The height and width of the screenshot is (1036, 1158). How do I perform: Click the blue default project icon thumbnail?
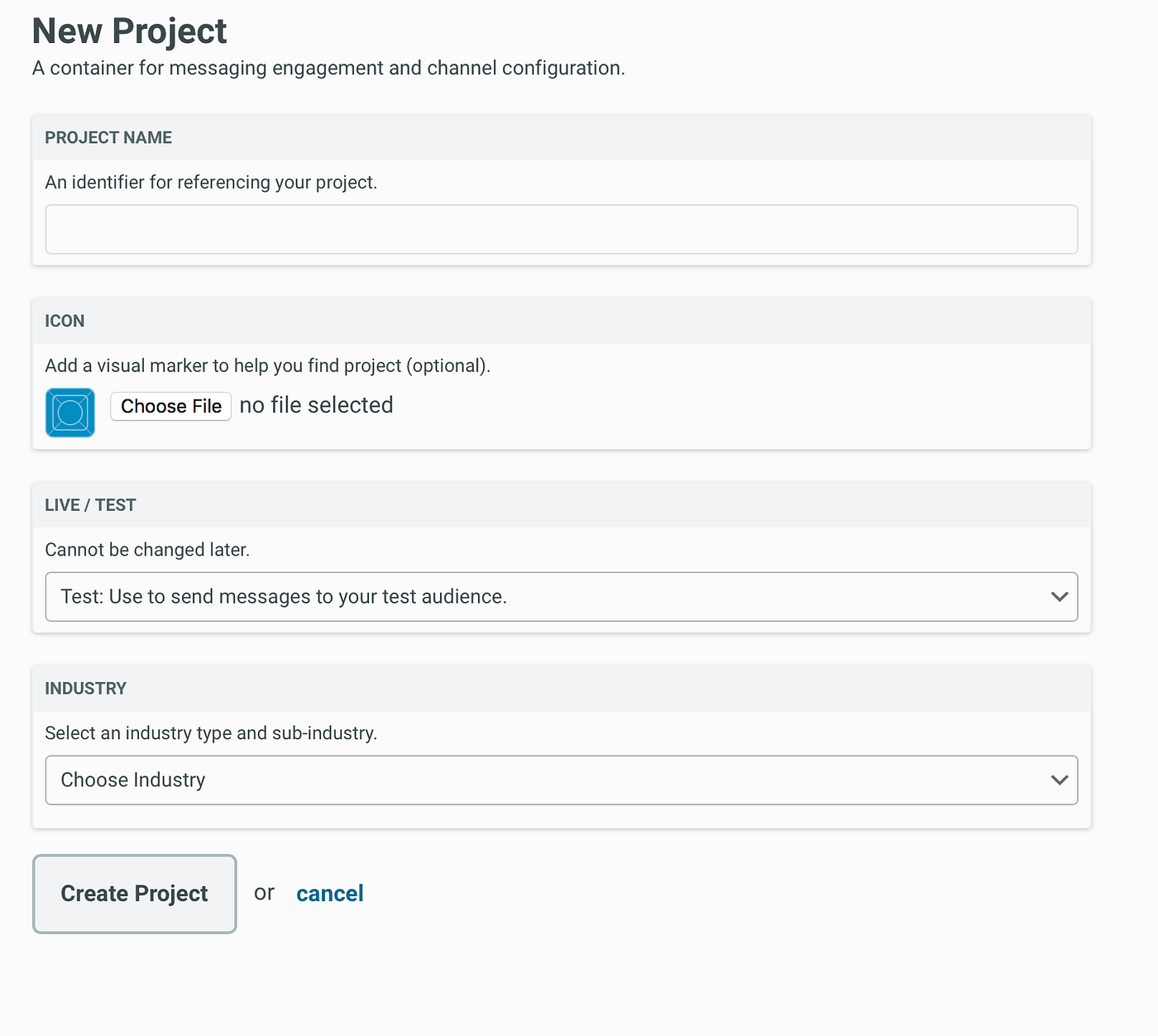[70, 412]
